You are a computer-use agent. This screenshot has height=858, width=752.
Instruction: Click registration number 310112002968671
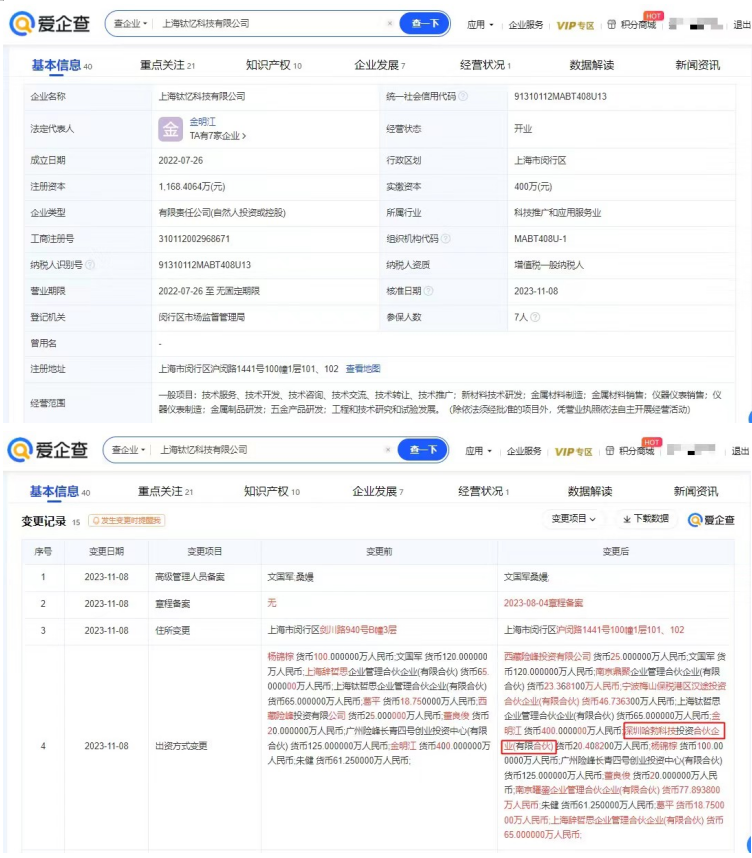[x=194, y=239]
